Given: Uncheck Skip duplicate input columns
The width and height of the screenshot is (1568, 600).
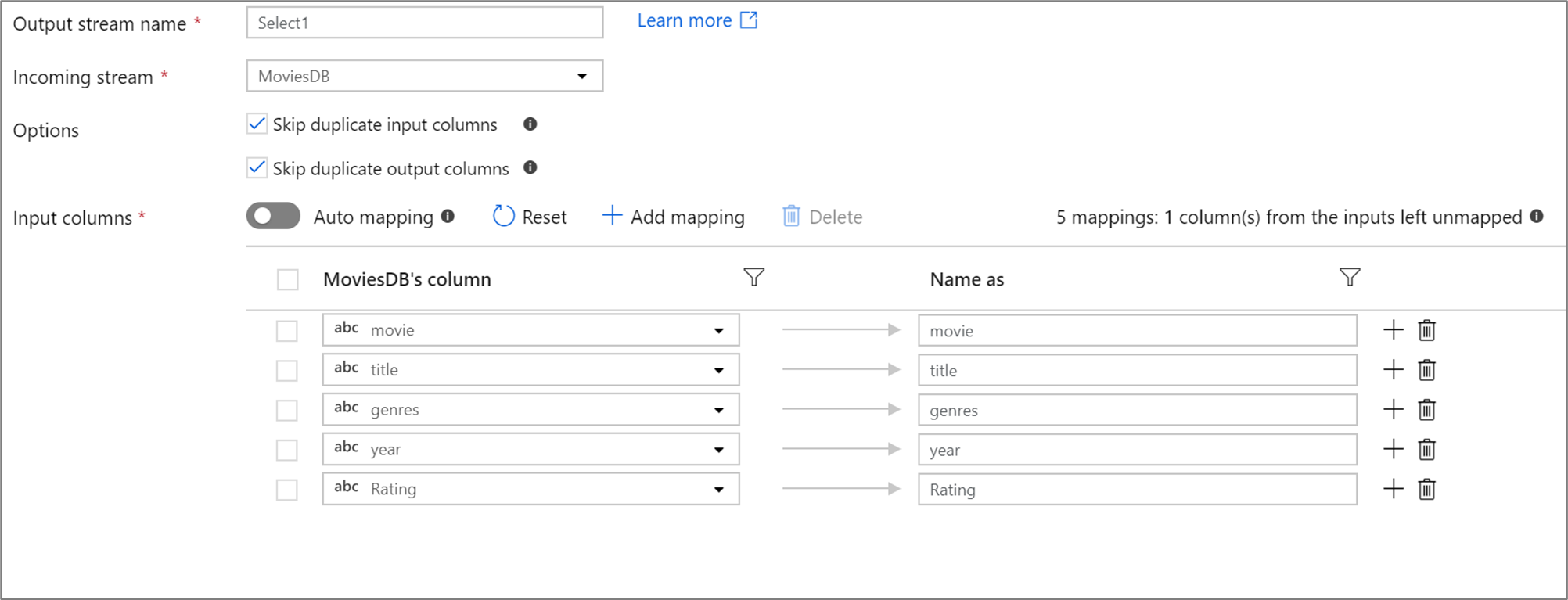Looking at the screenshot, I should coord(257,124).
